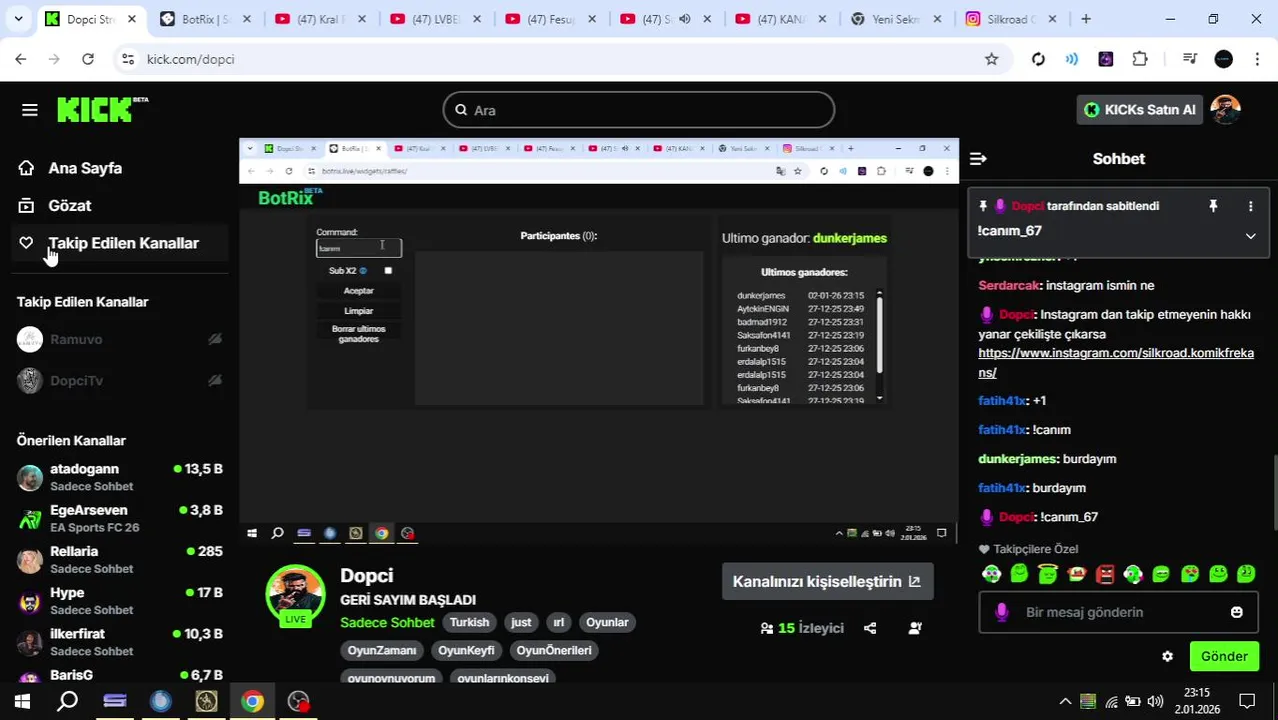
Task: Open the Windows Start menu
Action: 22,701
